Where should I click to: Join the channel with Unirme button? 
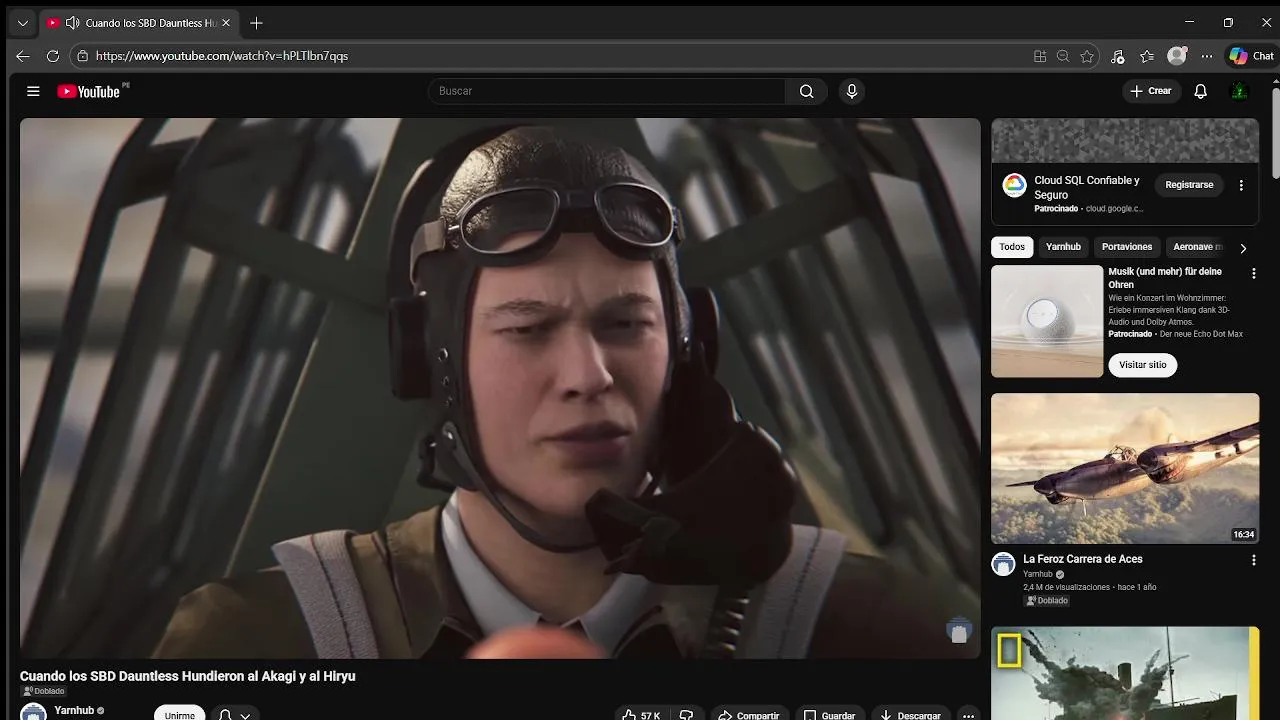tap(180, 714)
